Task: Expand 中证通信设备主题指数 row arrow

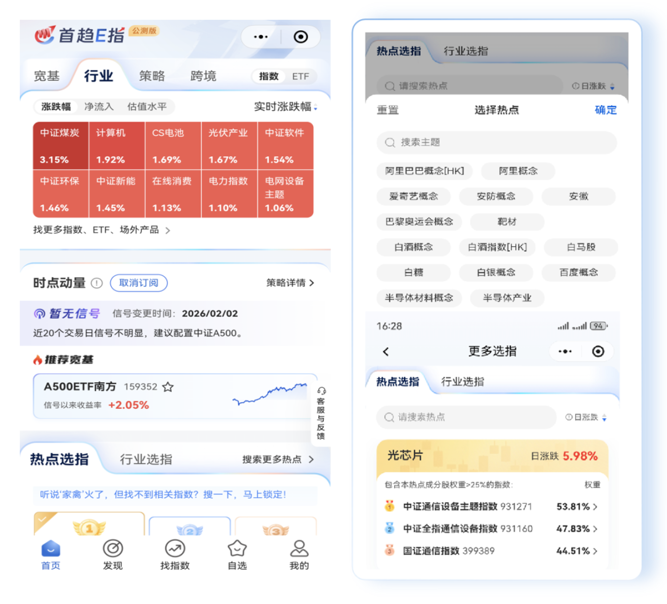Action: coord(596,507)
